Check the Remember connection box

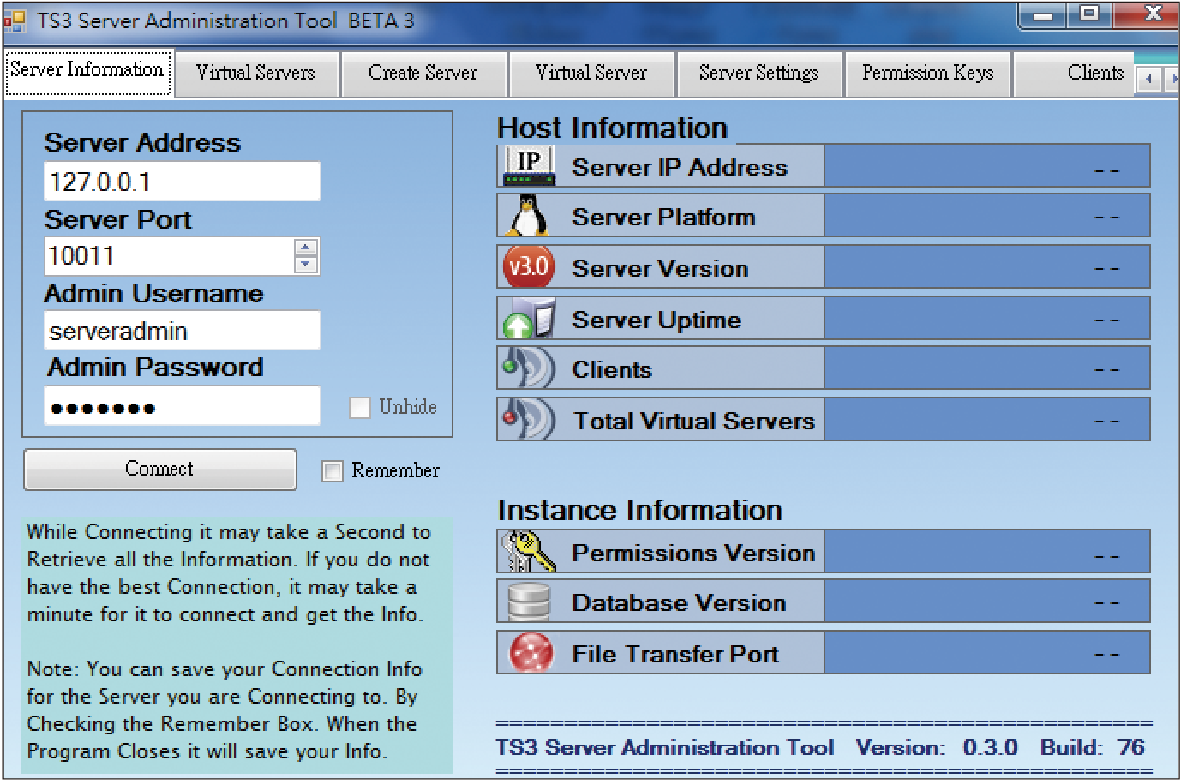point(332,471)
